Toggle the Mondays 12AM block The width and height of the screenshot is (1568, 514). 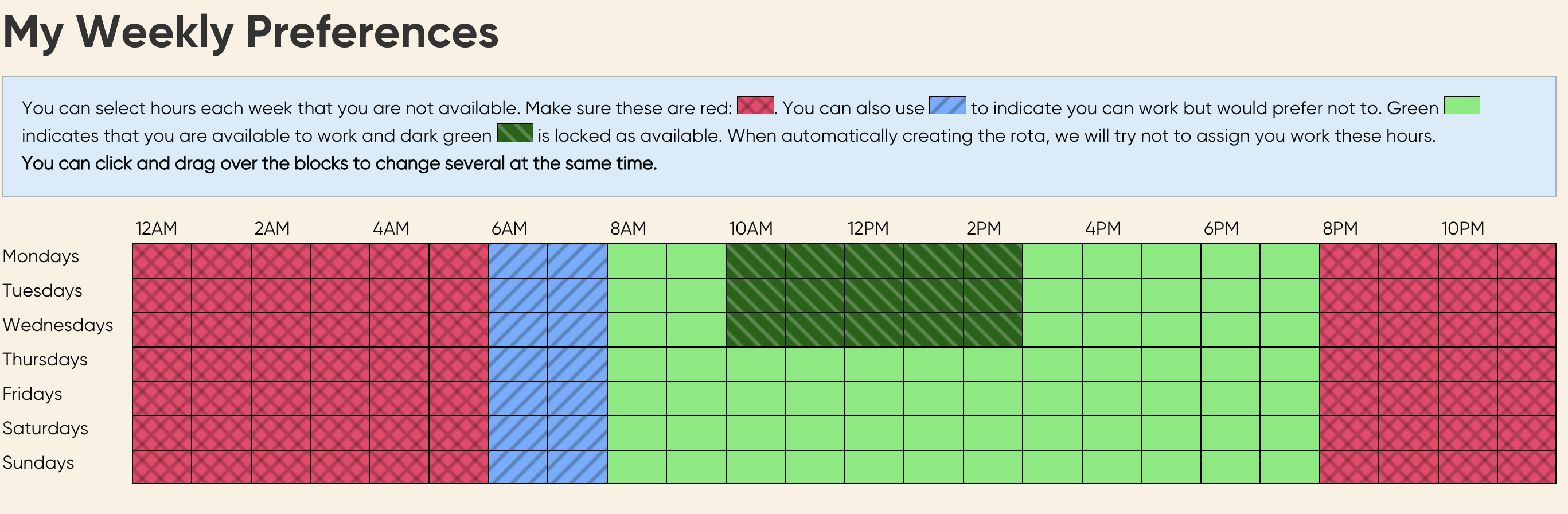pyautogui.click(x=162, y=261)
